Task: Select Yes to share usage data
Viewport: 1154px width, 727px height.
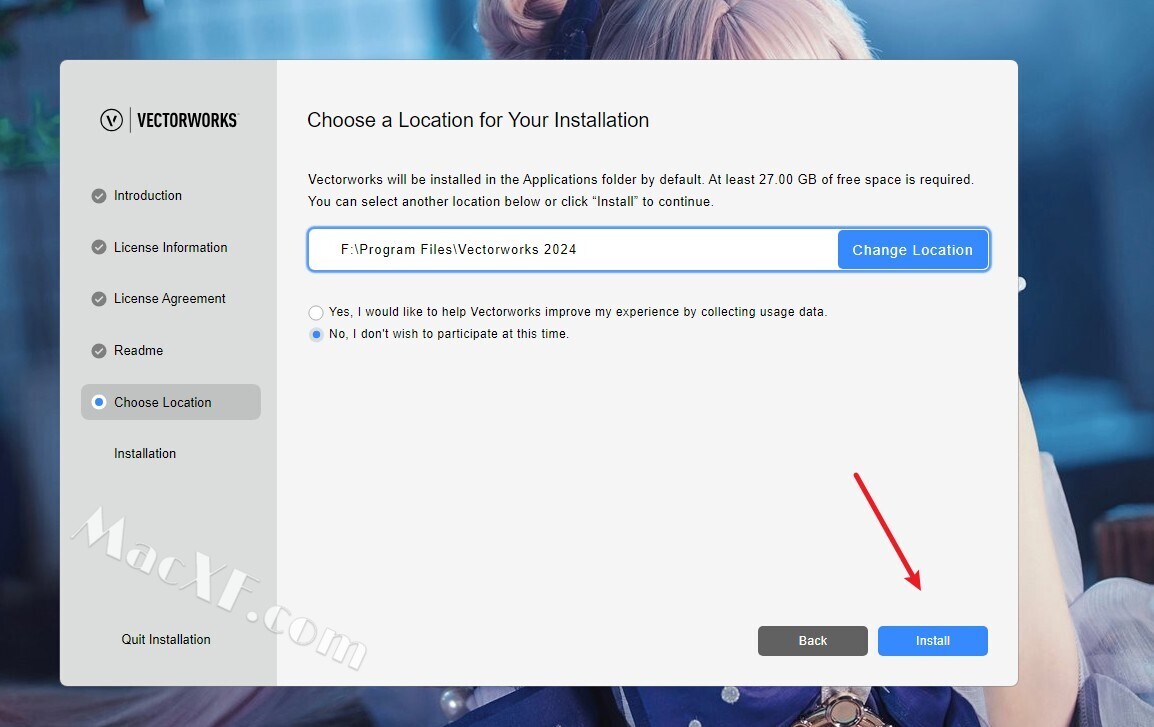Action: pyautogui.click(x=316, y=313)
